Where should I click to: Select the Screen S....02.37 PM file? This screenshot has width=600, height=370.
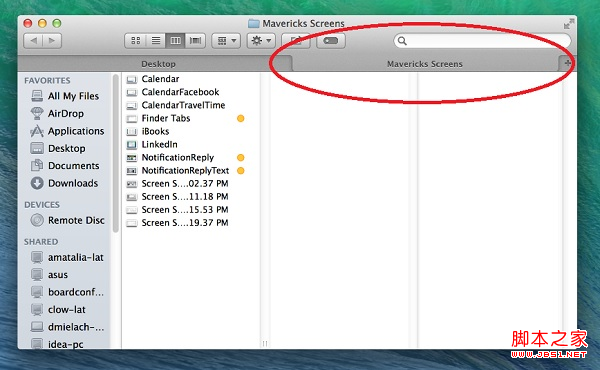pyautogui.click(x=184, y=184)
